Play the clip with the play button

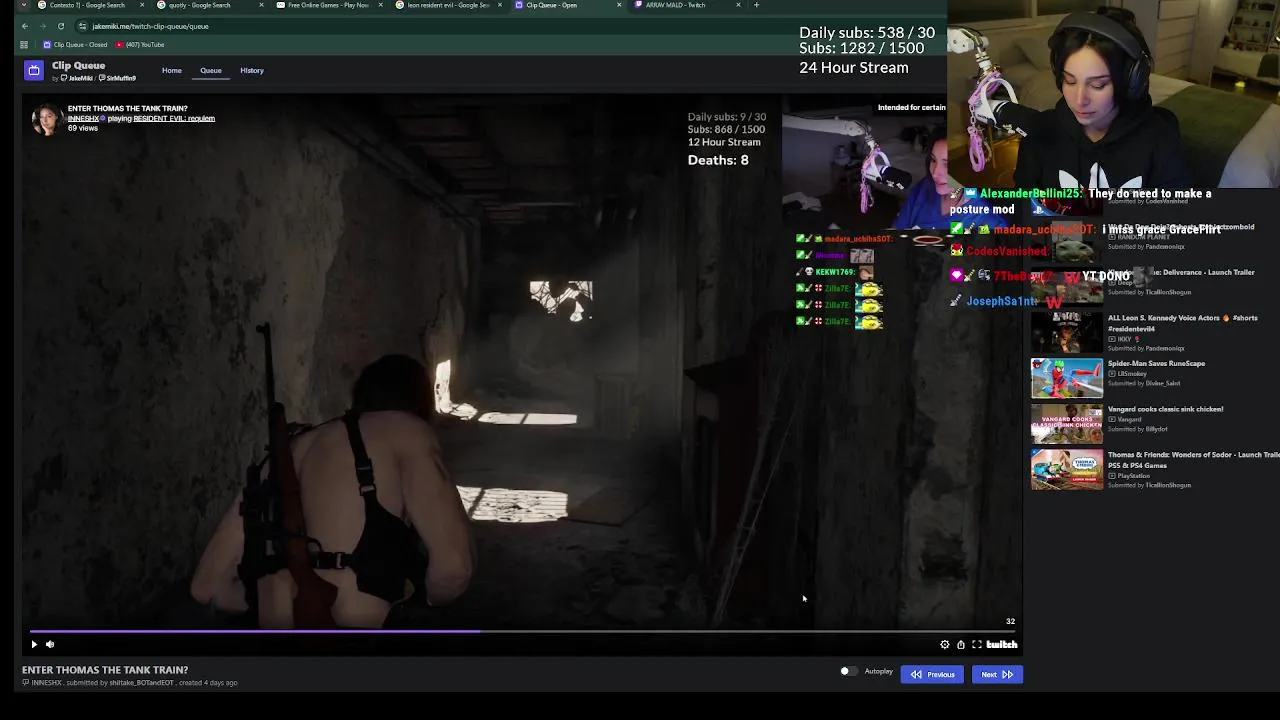click(34, 645)
